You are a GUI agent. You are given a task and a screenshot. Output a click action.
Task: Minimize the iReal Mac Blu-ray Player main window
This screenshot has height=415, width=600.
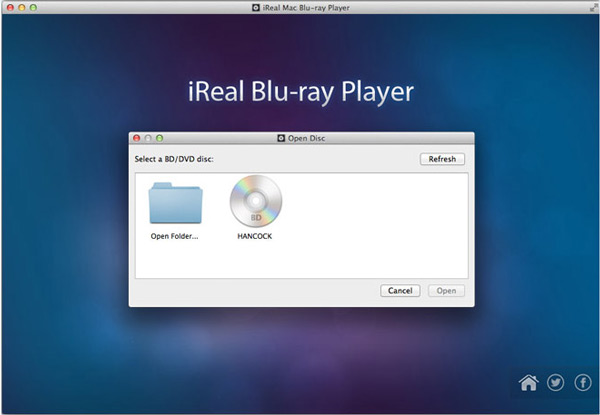tap(22, 8)
